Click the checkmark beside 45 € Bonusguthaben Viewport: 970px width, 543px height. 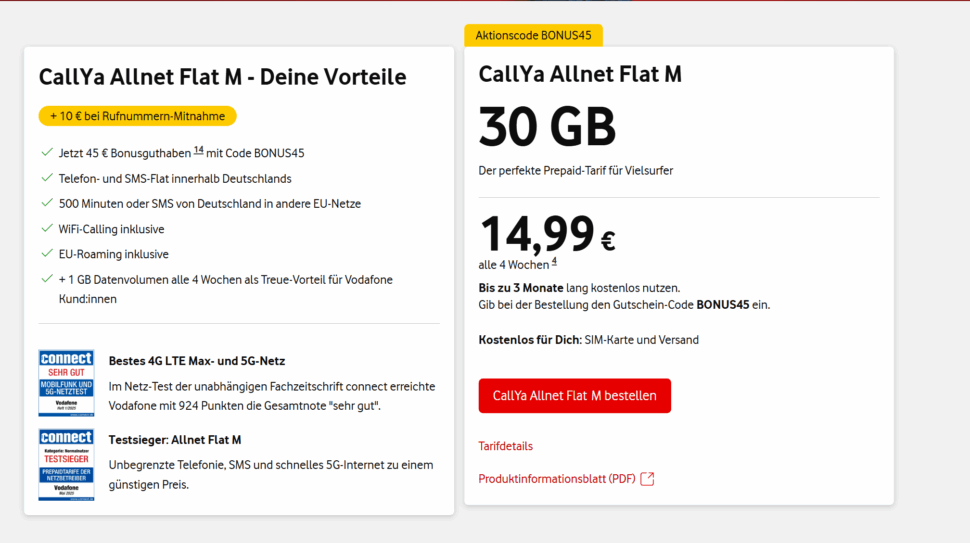(x=47, y=153)
